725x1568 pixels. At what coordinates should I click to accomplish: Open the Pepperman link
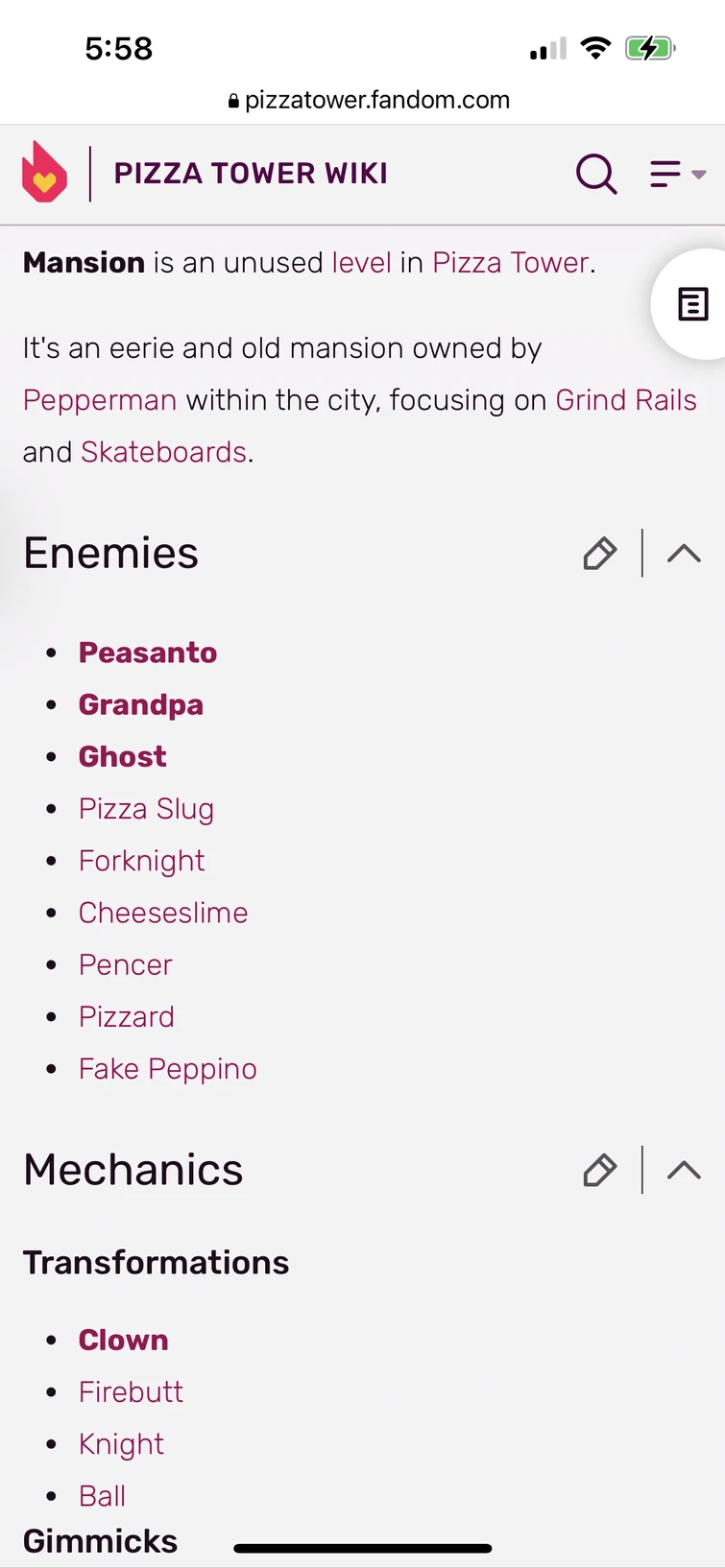[99, 400]
